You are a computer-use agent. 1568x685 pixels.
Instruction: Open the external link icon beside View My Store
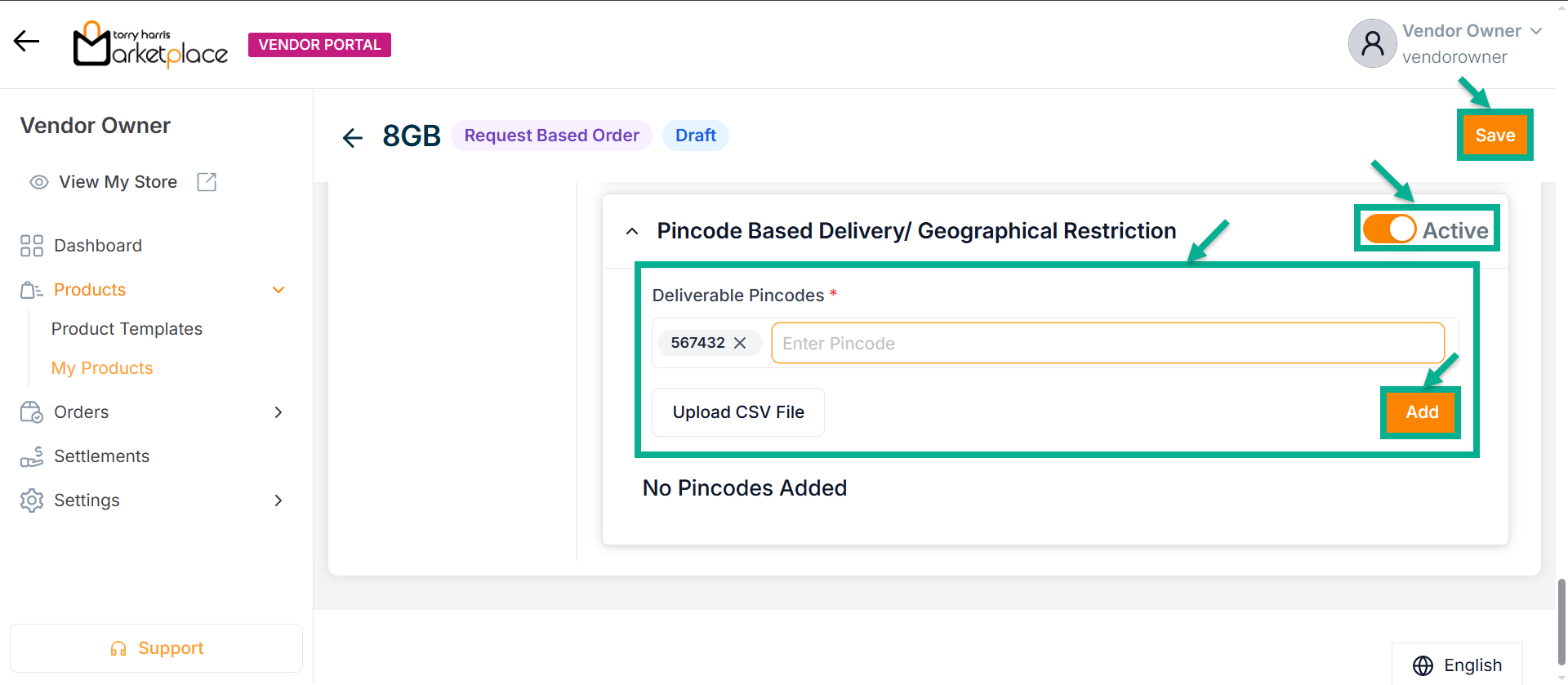pyautogui.click(x=207, y=182)
